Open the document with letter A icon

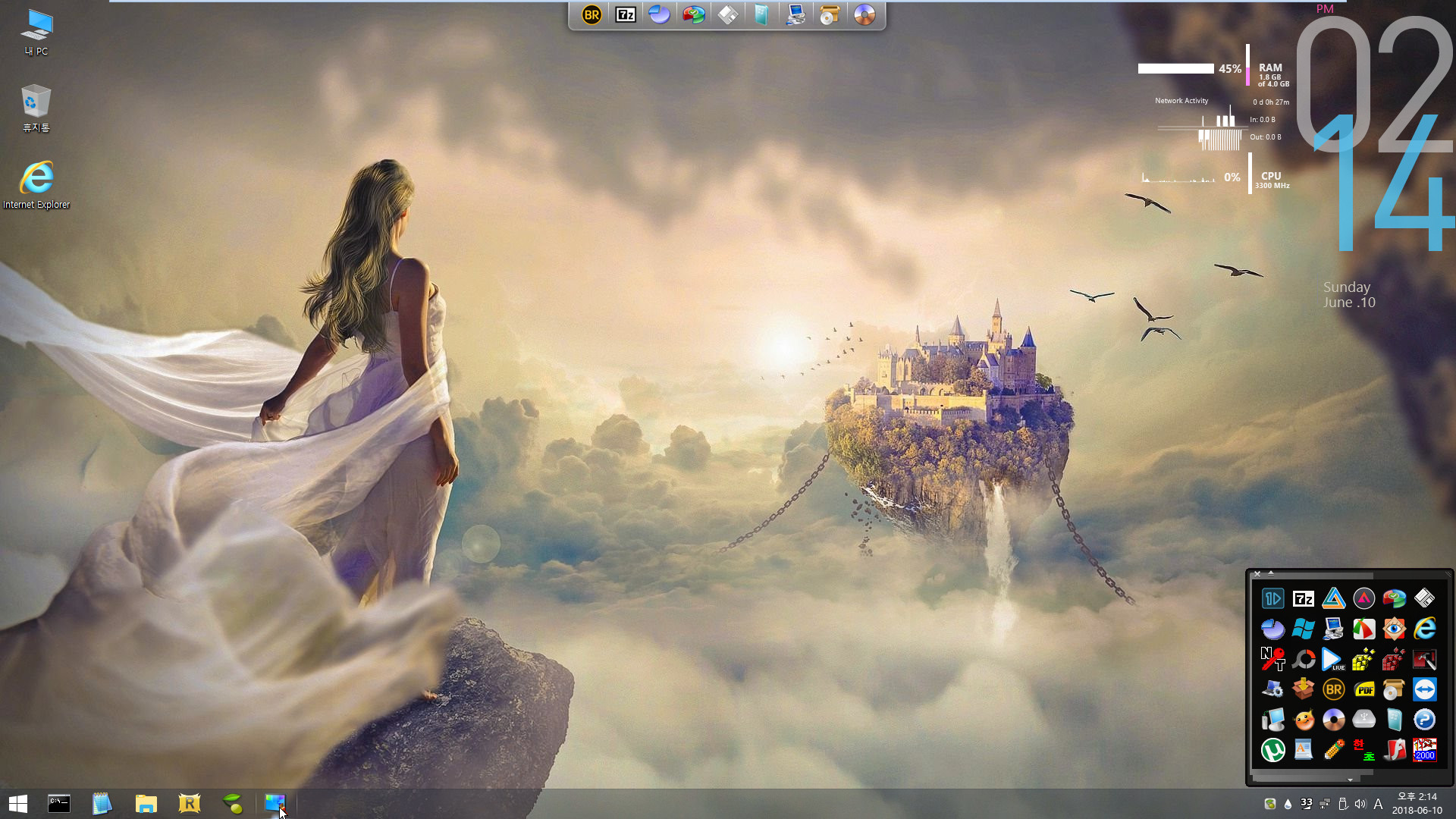(x=1304, y=750)
